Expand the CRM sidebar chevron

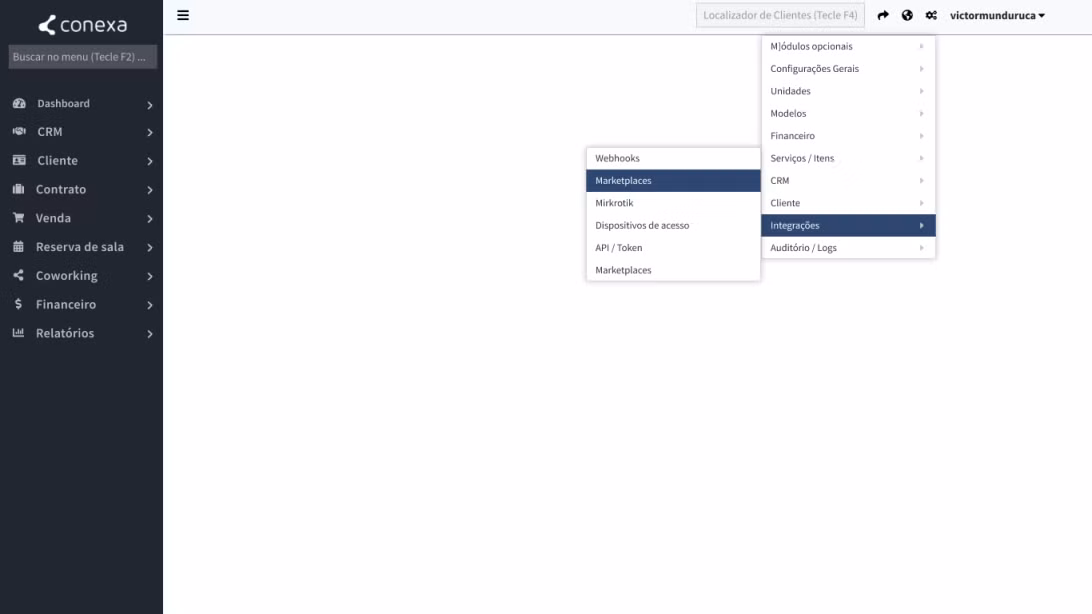[149, 133]
